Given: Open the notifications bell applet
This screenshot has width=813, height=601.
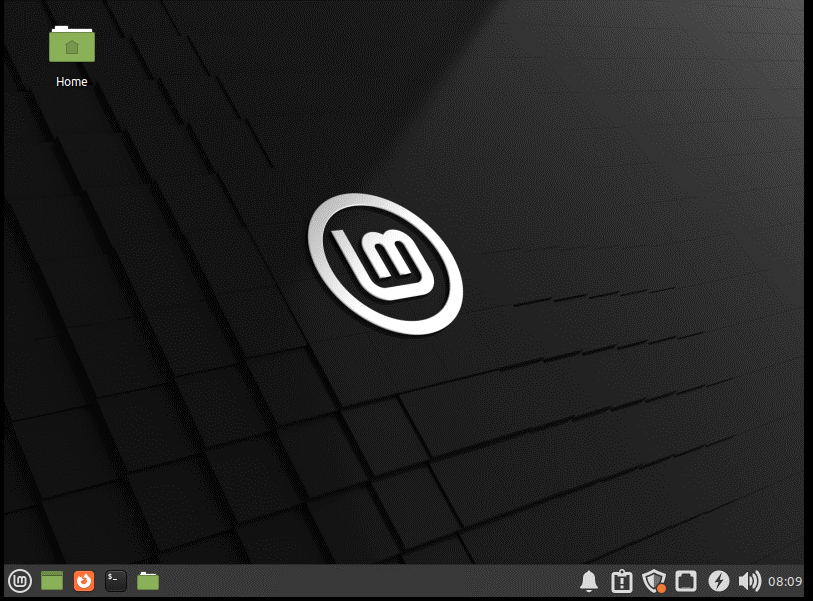Looking at the screenshot, I should point(588,581).
